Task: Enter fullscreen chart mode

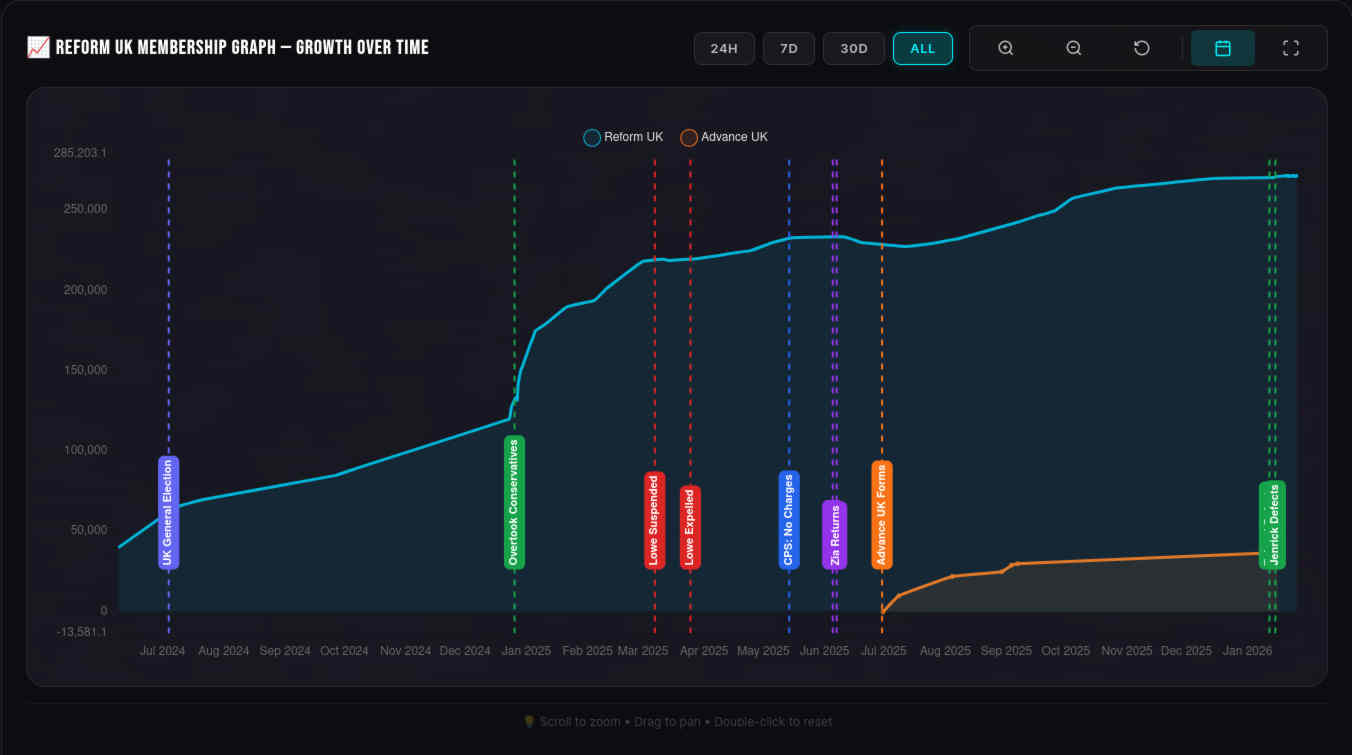Action: point(1290,48)
